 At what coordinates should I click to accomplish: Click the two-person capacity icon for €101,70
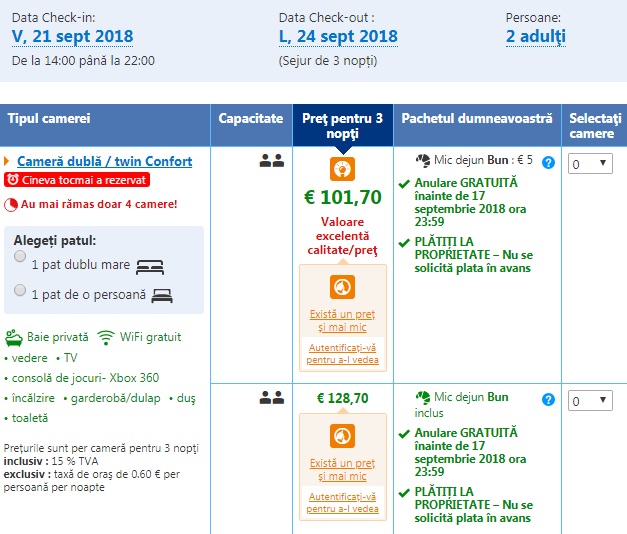coord(271,161)
